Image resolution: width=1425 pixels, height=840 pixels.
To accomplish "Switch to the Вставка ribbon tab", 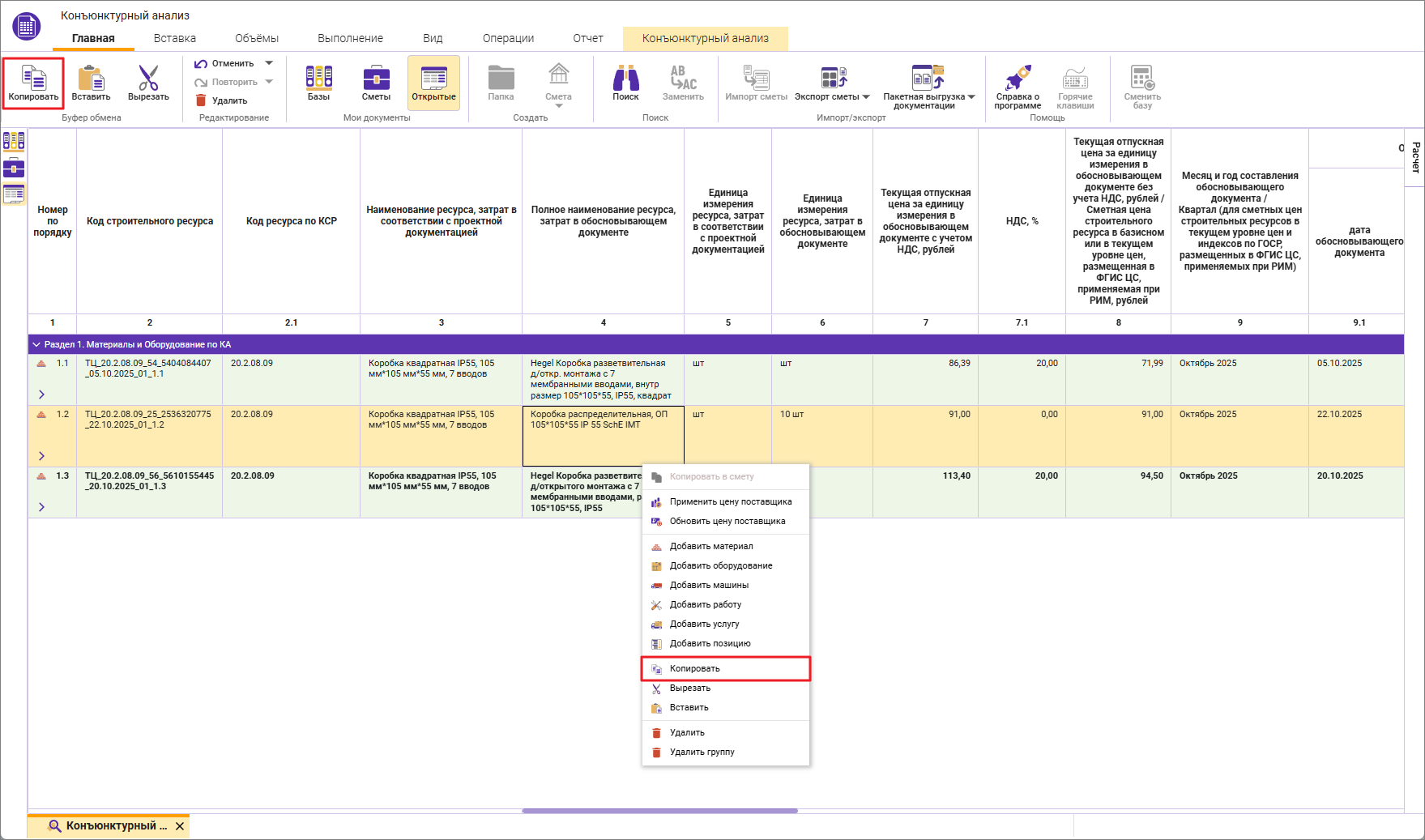I will pos(175,38).
